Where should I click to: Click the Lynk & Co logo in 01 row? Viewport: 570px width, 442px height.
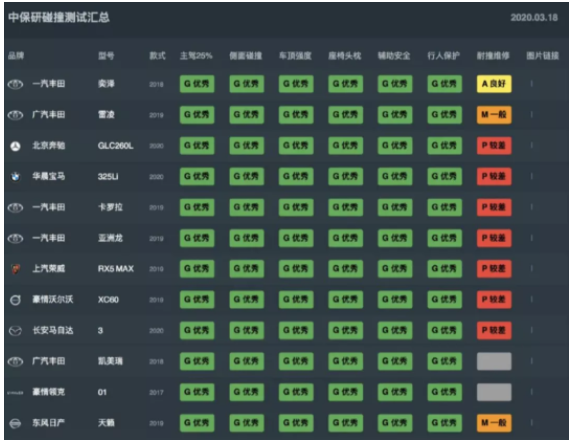tap(15, 393)
